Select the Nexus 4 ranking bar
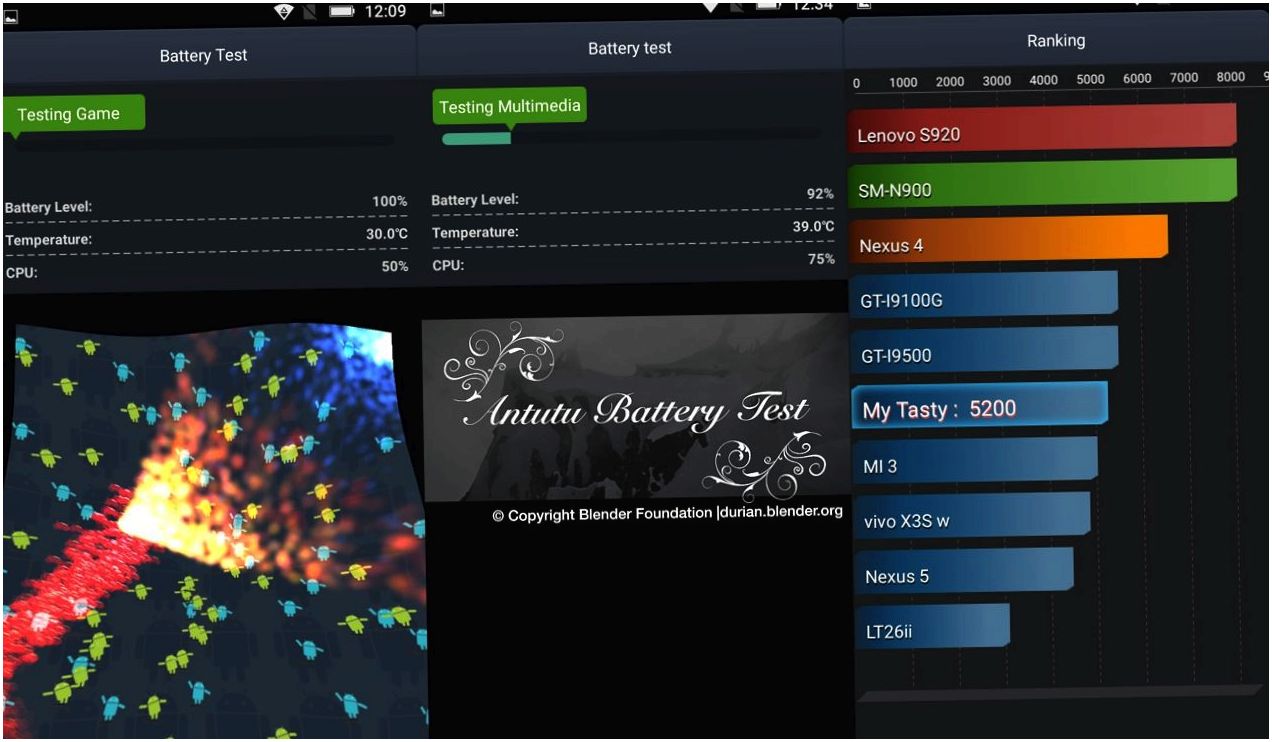Viewport: 1272px width, 742px height. tap(1008, 240)
